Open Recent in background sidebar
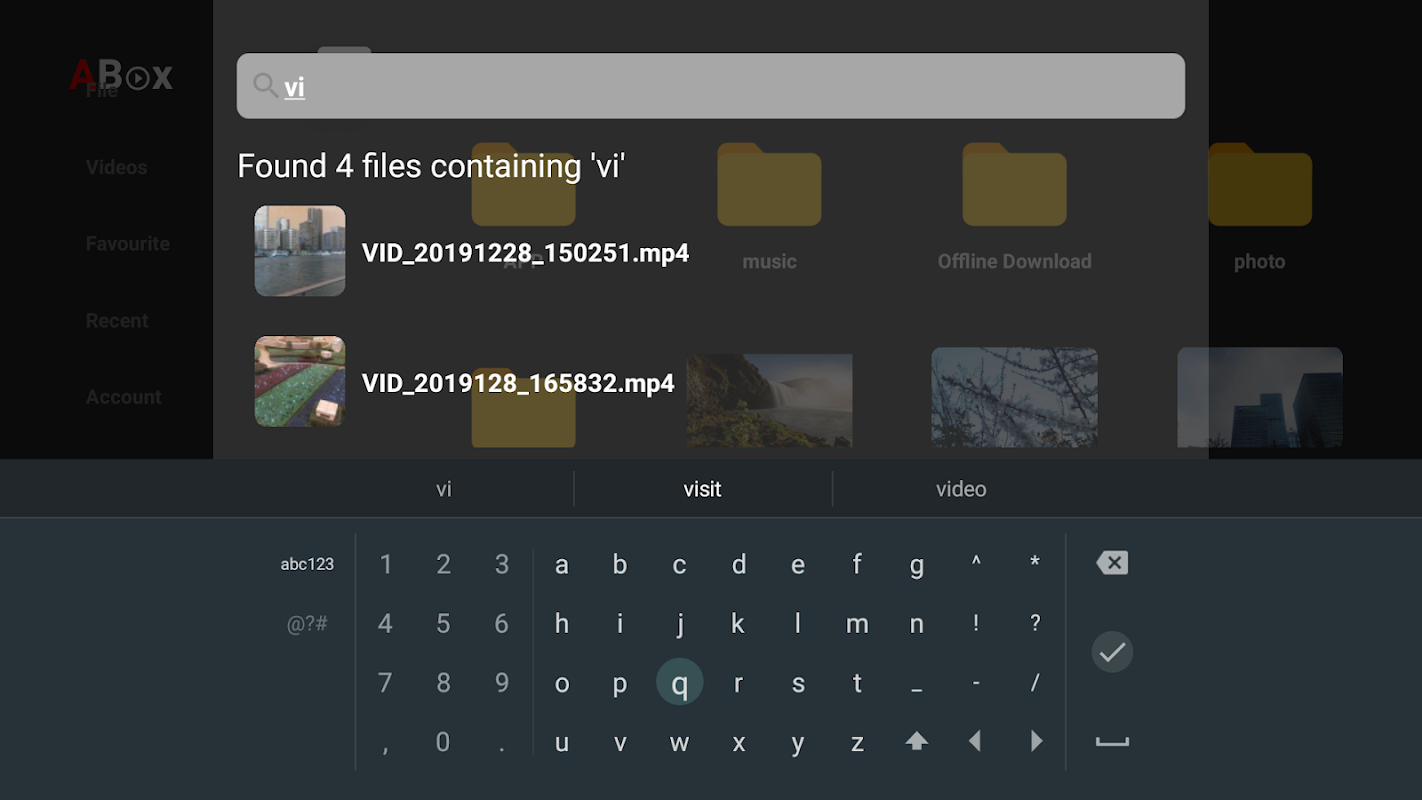1422x800 pixels. coord(117,321)
